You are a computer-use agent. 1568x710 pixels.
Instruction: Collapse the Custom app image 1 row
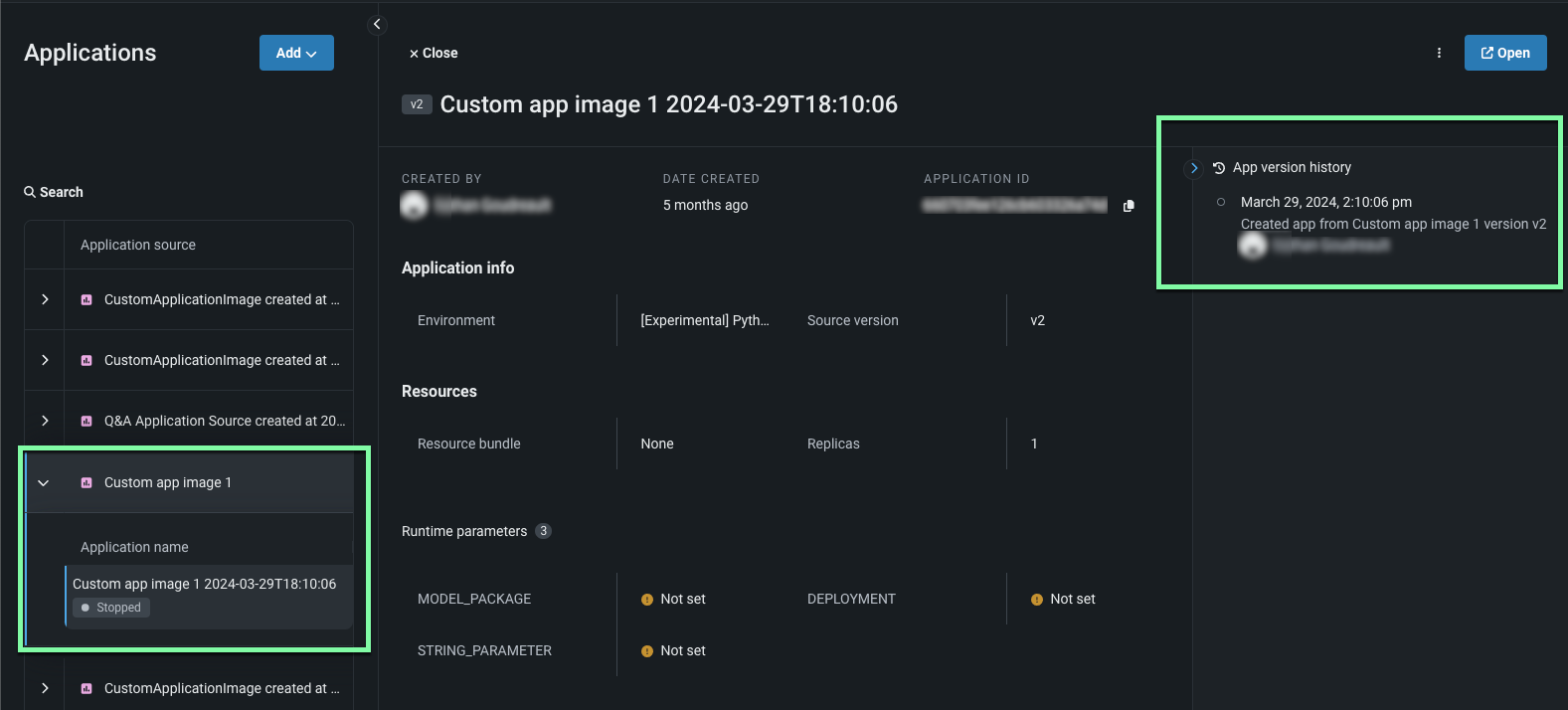tap(44, 482)
